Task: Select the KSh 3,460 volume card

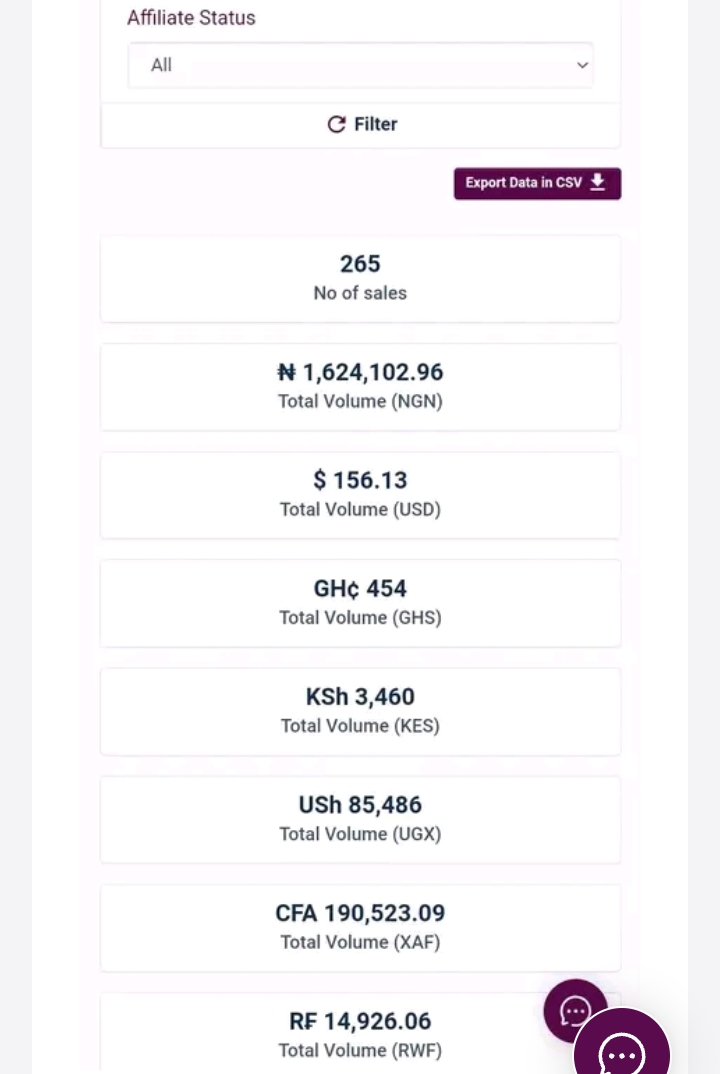Action: 360,710
